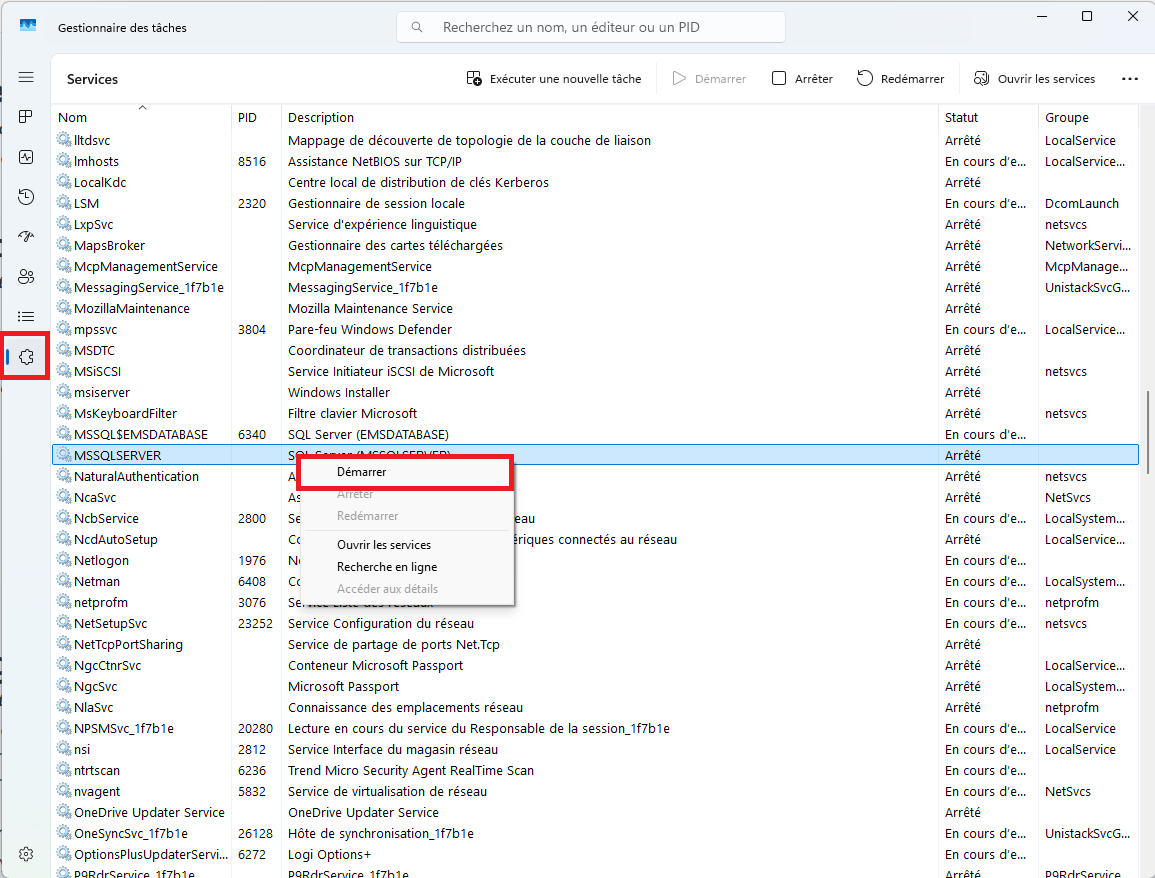Screen dimensions: 1155x878
Task: Select the Services puzzle icon in sidebar
Action: pos(26,357)
